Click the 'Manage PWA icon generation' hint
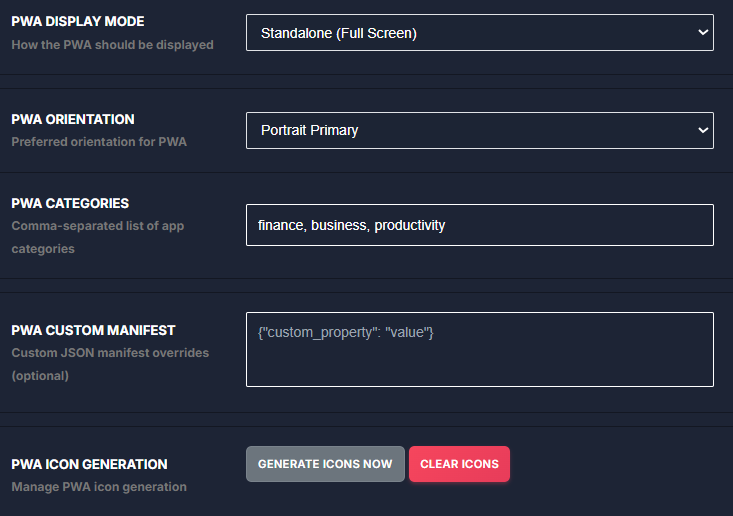The image size is (733, 516). point(99,487)
